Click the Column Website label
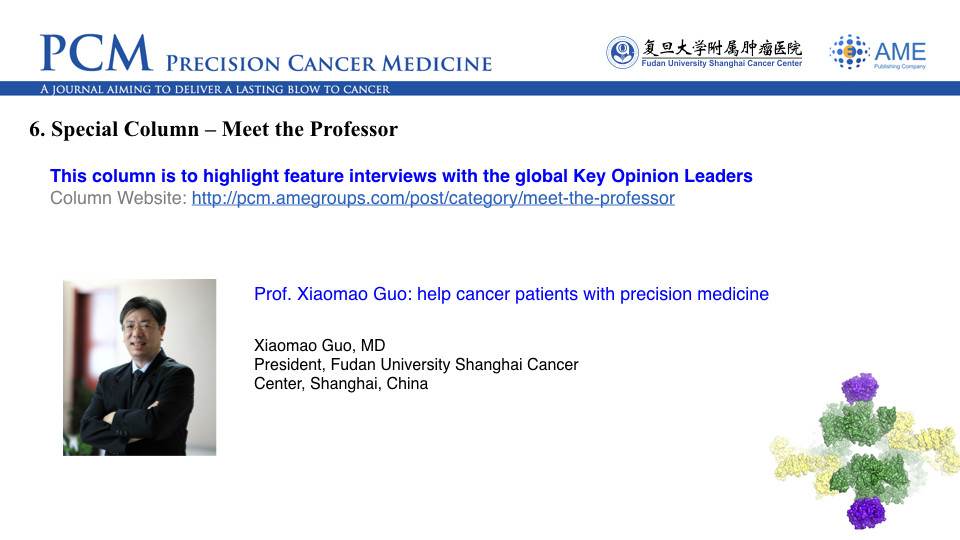Image resolution: width=960 pixels, height=540 pixels. coord(118,198)
